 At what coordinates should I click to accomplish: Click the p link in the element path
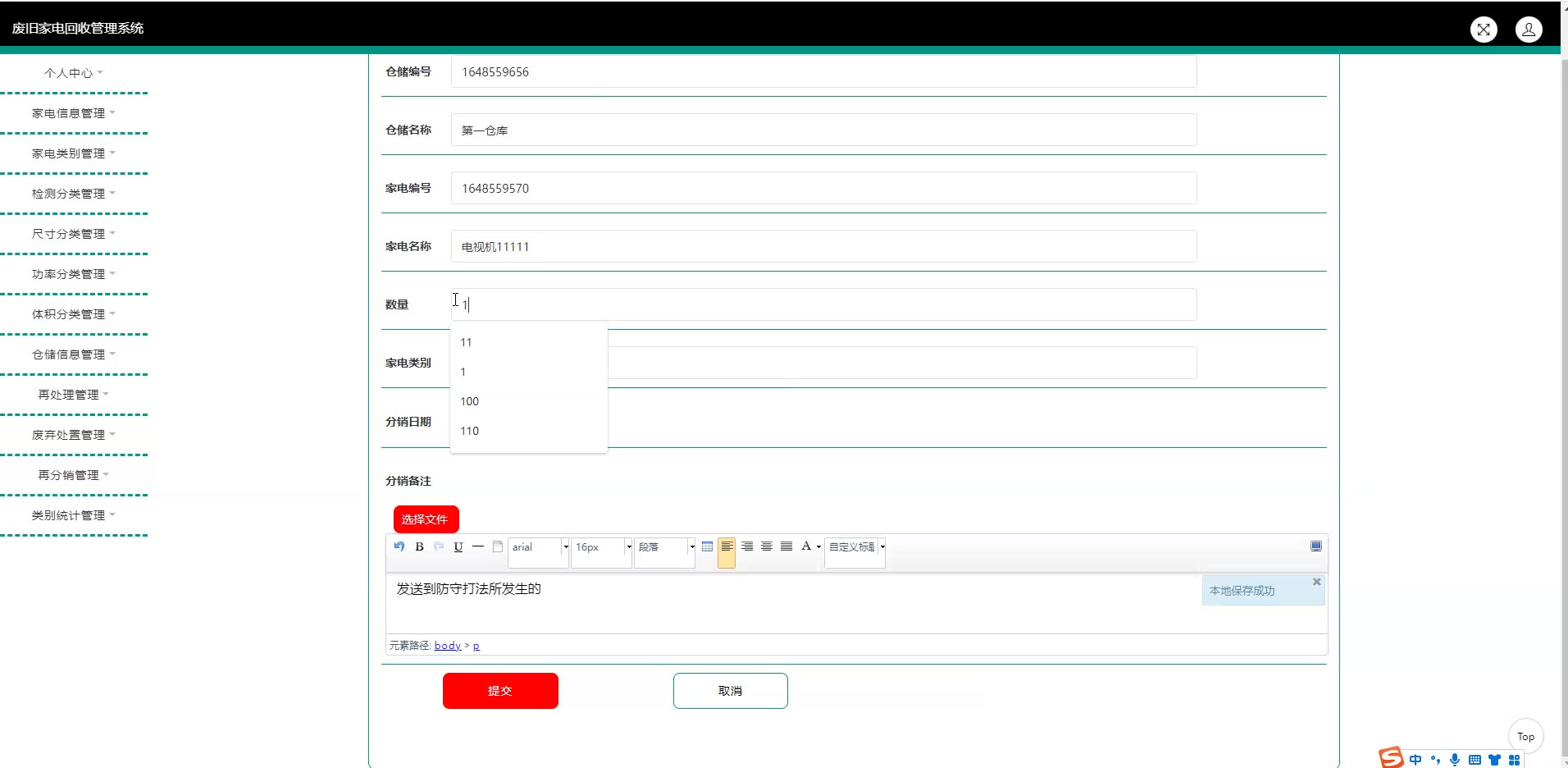pos(476,646)
